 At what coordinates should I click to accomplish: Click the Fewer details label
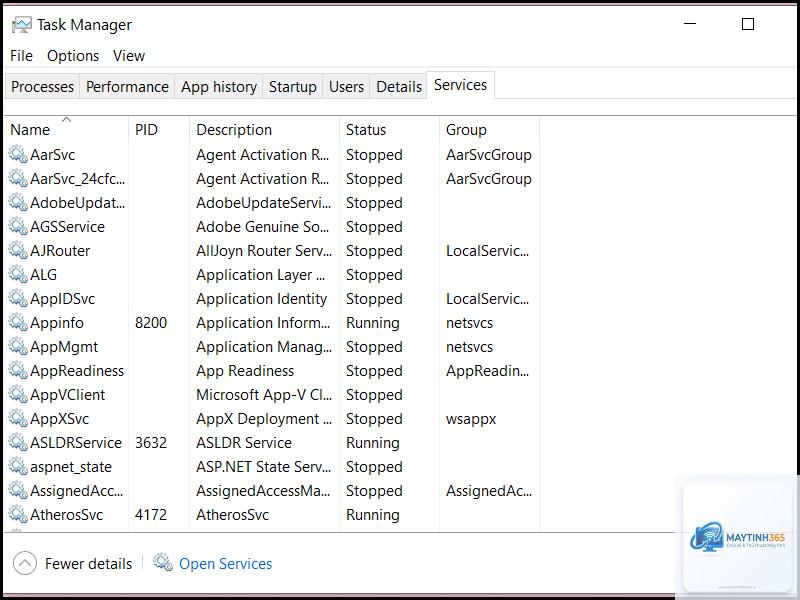click(88, 564)
